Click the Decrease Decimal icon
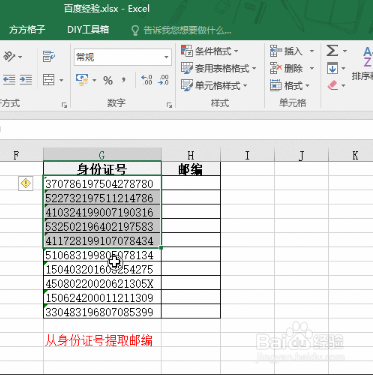Screen dimensions: 373x375 163,80
